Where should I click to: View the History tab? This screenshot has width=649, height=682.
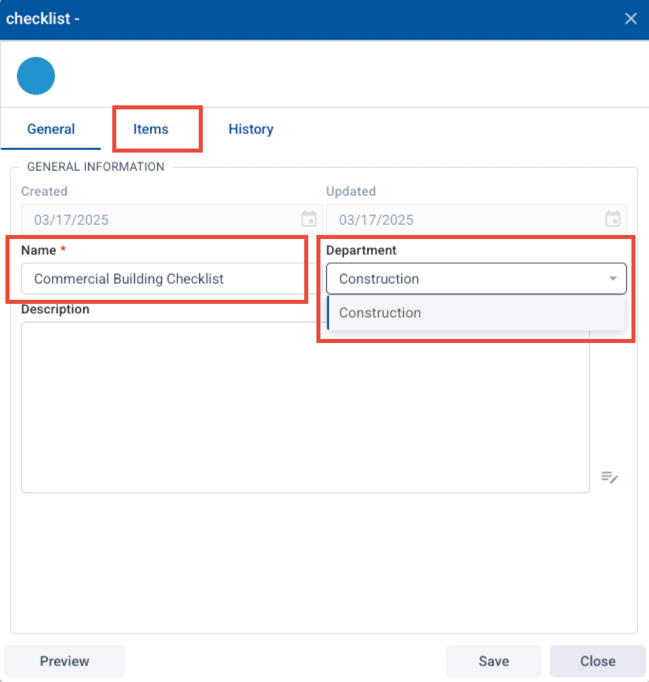pyautogui.click(x=250, y=129)
